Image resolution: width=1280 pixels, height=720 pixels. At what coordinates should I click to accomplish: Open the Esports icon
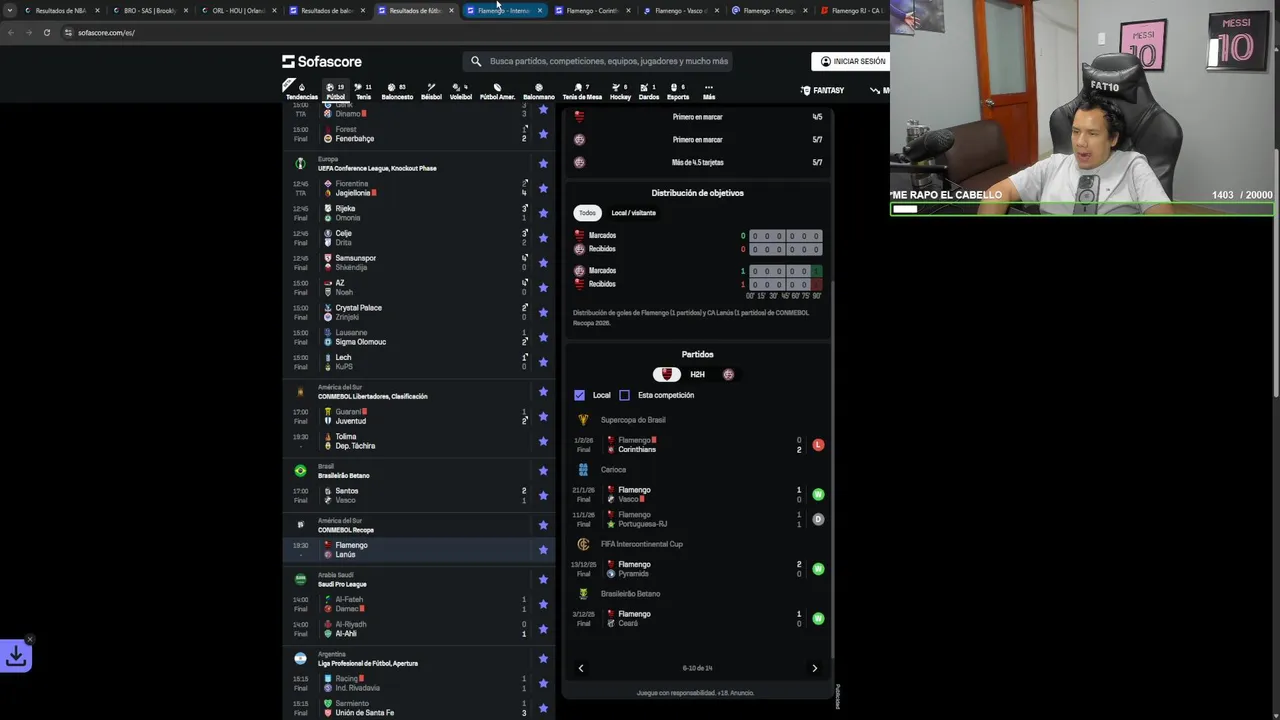[678, 91]
